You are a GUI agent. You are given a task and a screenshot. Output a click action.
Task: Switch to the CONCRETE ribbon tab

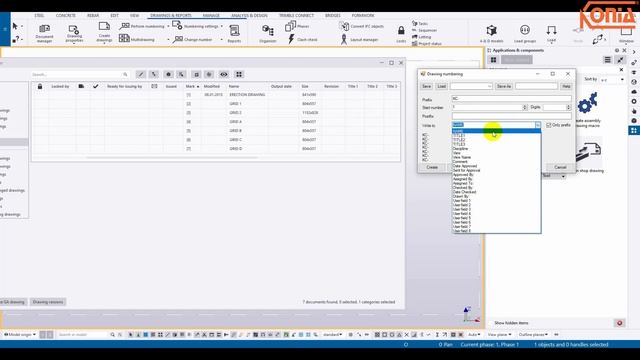tap(65, 16)
